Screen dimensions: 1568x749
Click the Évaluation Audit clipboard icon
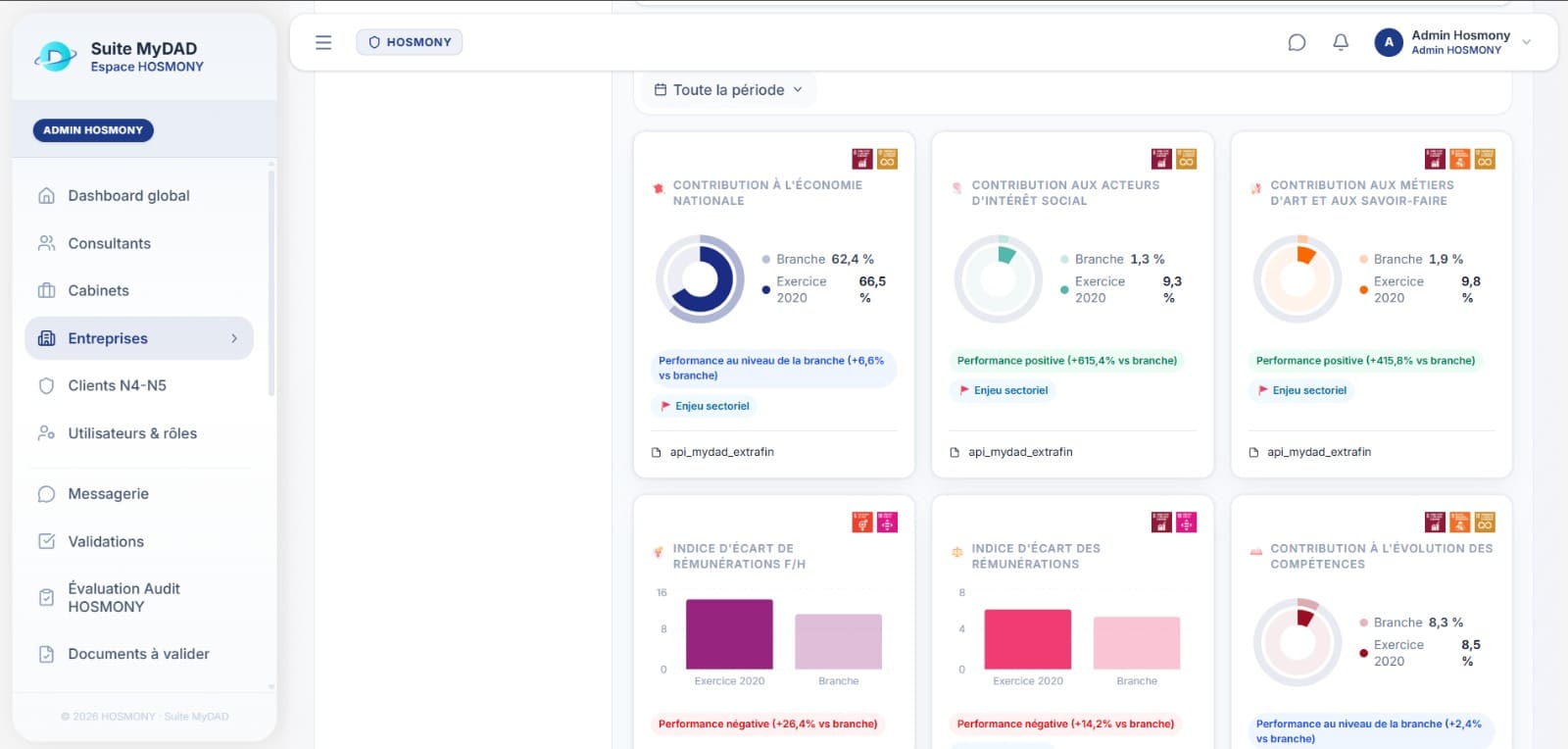coord(46,597)
